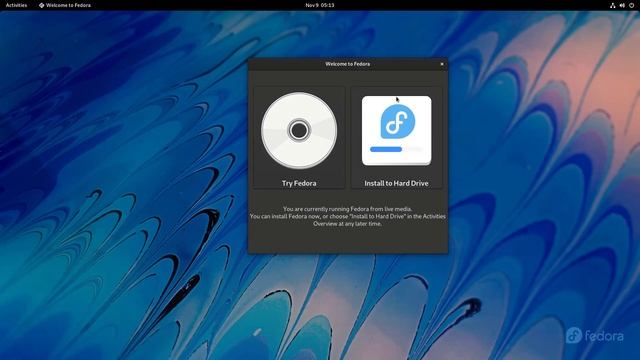Image resolution: width=640 pixels, height=360 pixels.
Task: Close the Welcome to Fedora dialog
Action: pyautogui.click(x=442, y=64)
